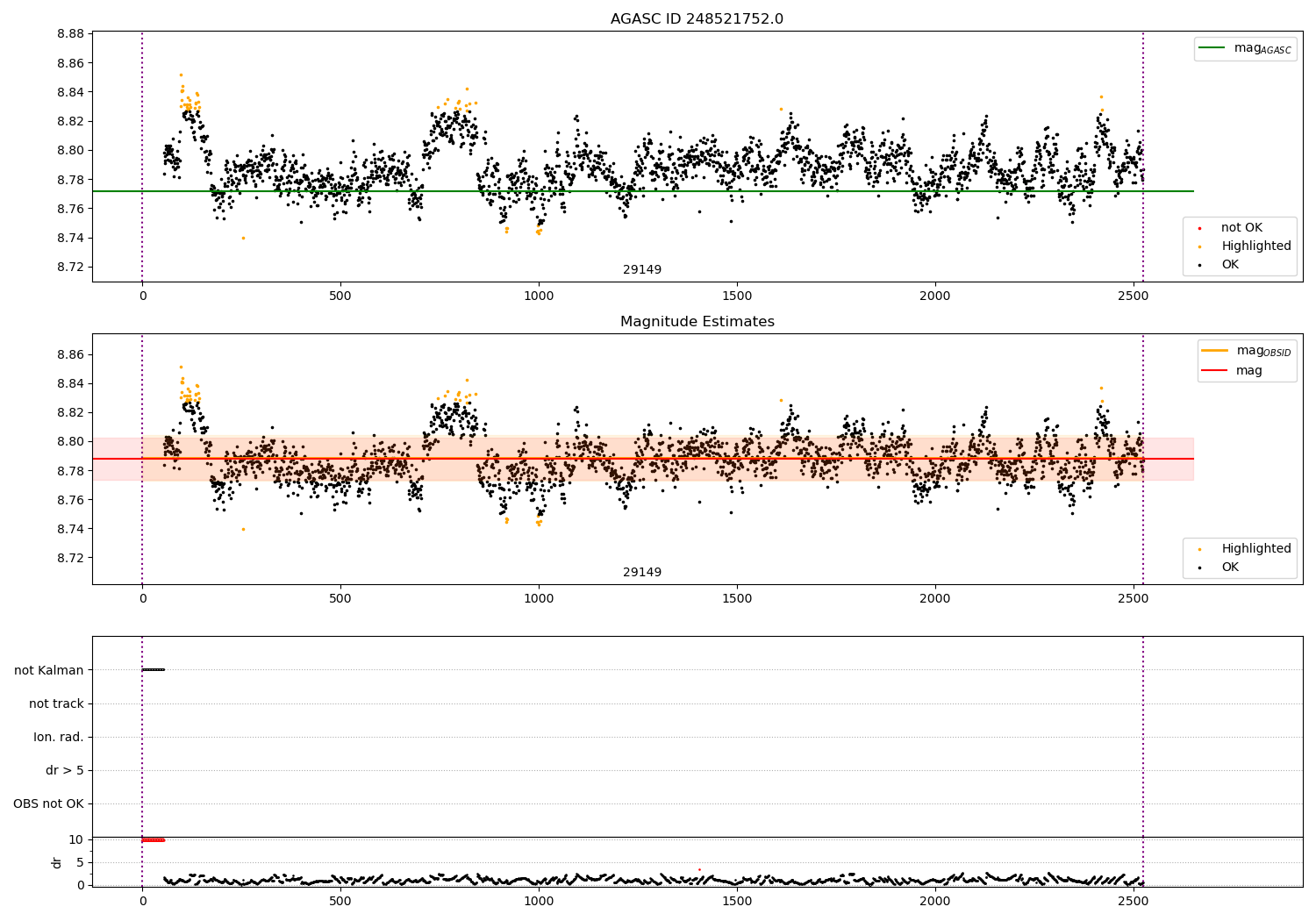Viewport: 1316px width, 921px height.
Task: Click the 2500 x-tick under the top plot
Action: [x=1134, y=296]
